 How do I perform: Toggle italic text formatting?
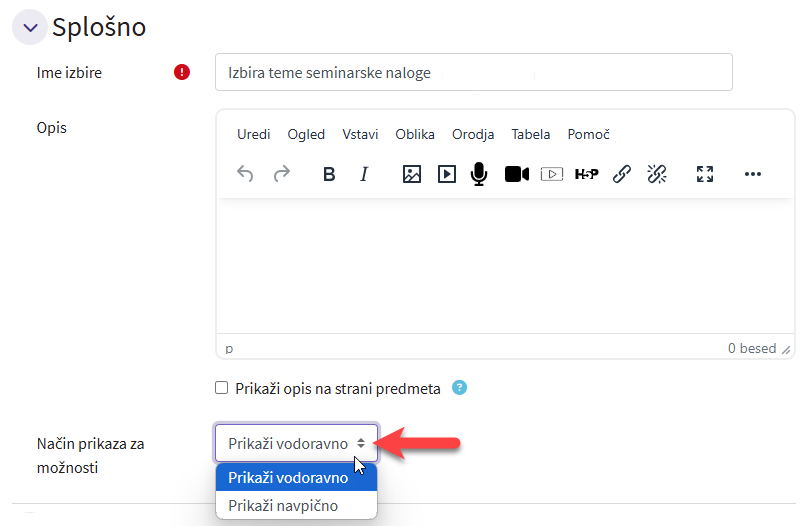[x=364, y=174]
